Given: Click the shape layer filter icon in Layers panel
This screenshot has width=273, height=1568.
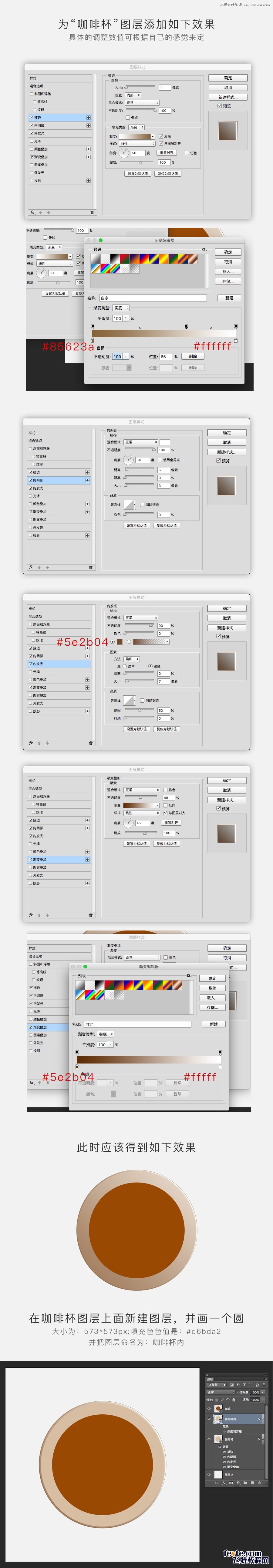Looking at the screenshot, I should tap(251, 1385).
